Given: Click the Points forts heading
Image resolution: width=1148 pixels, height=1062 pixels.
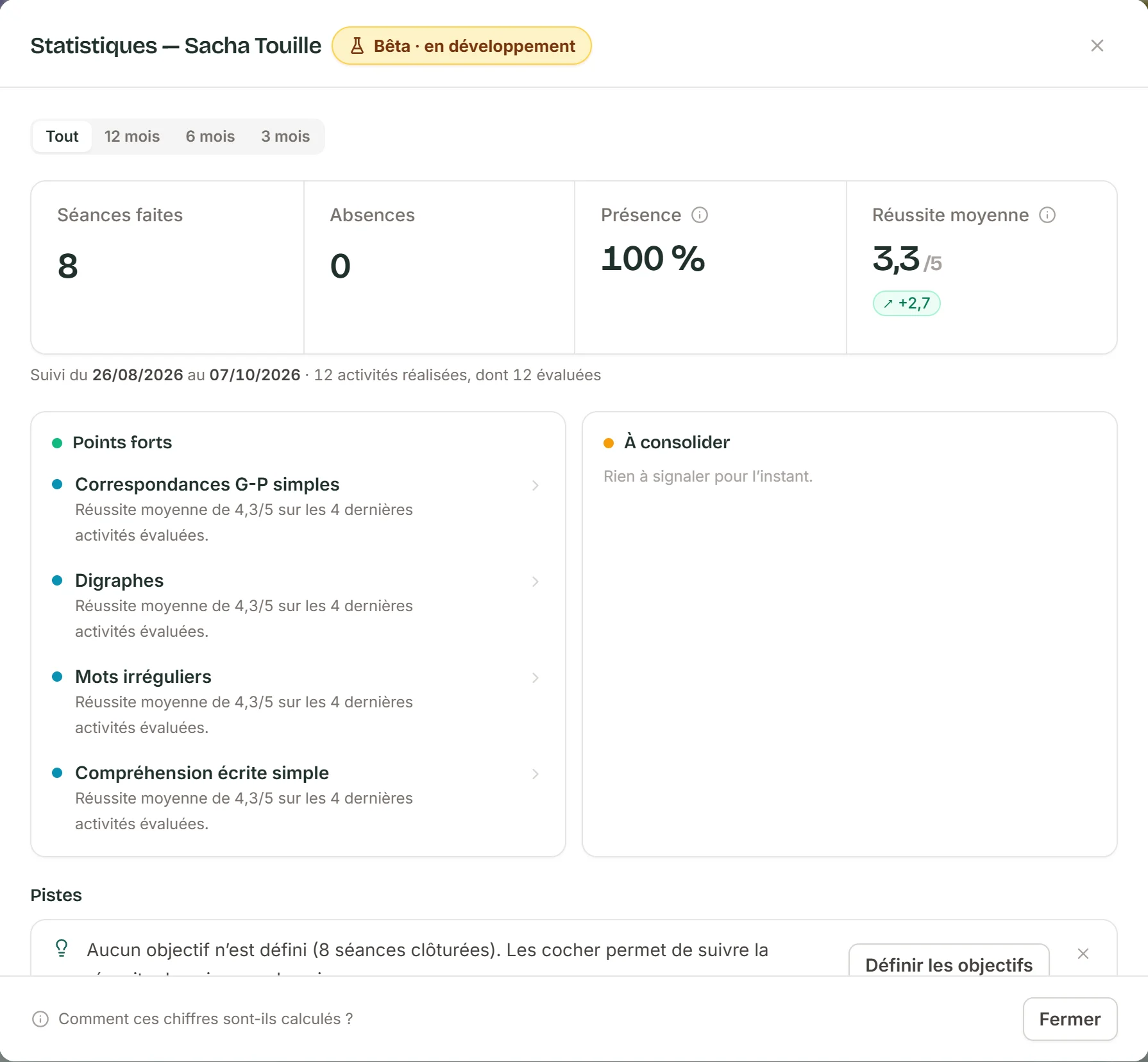Looking at the screenshot, I should [x=122, y=442].
